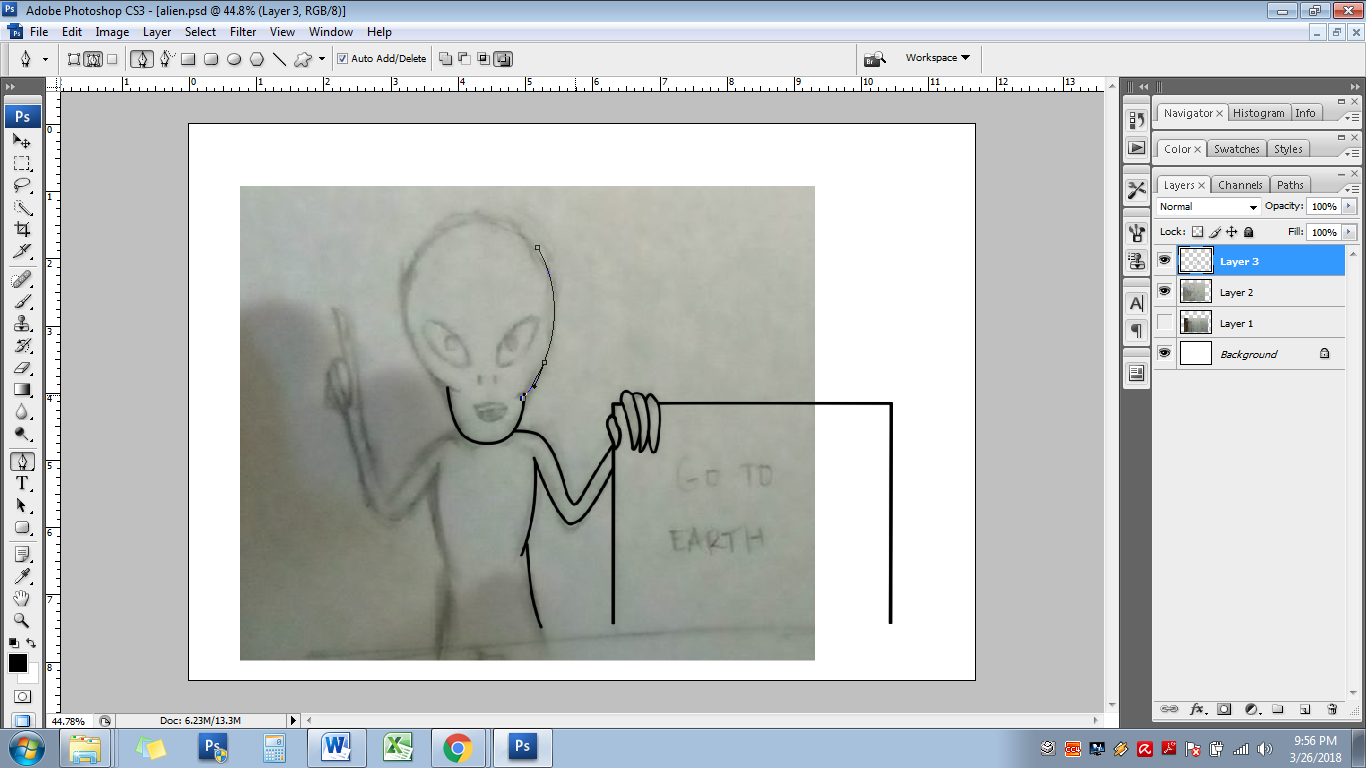This screenshot has height=768, width=1366.
Task: Select the Magic Wand tool
Action: pyautogui.click(x=22, y=207)
